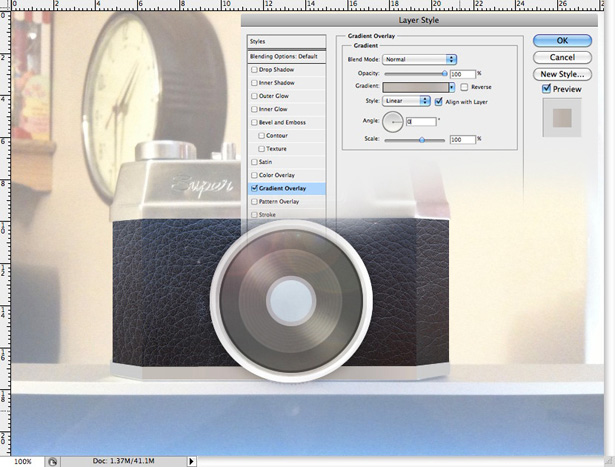615x467 pixels.
Task: Click the Opacity slider handle
Action: [444, 73]
